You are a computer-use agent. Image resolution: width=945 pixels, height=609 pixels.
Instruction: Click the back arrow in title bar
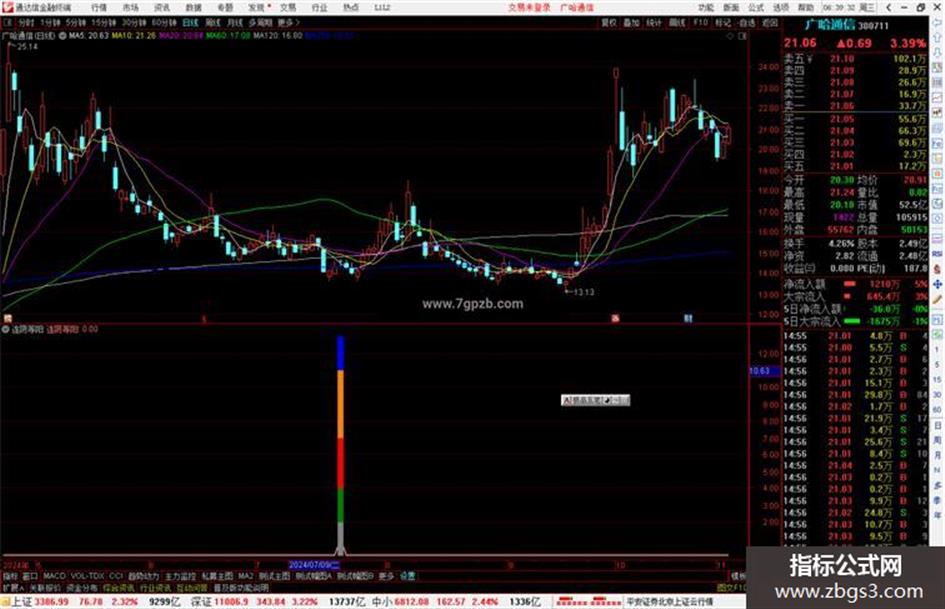click(x=889, y=7)
